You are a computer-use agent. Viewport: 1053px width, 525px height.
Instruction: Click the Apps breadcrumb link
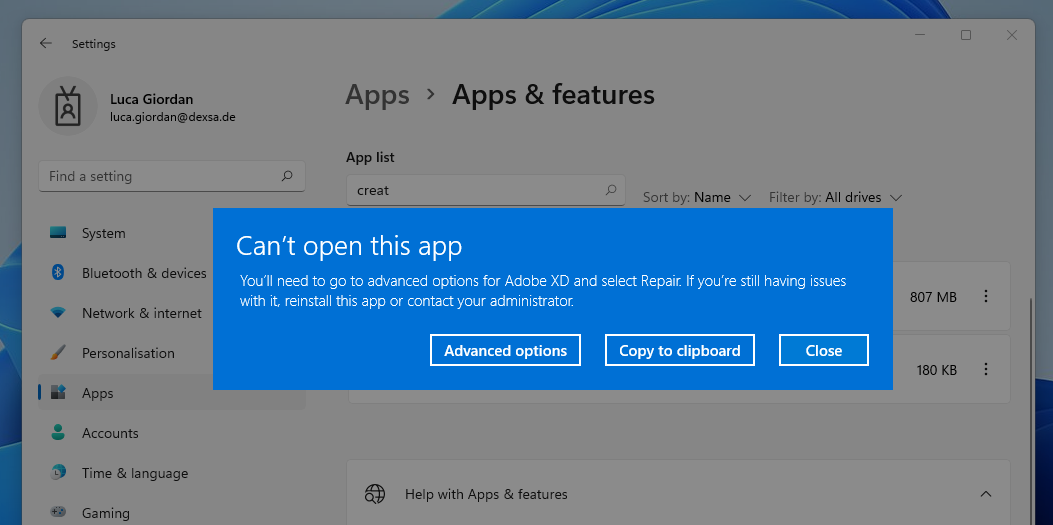[377, 95]
